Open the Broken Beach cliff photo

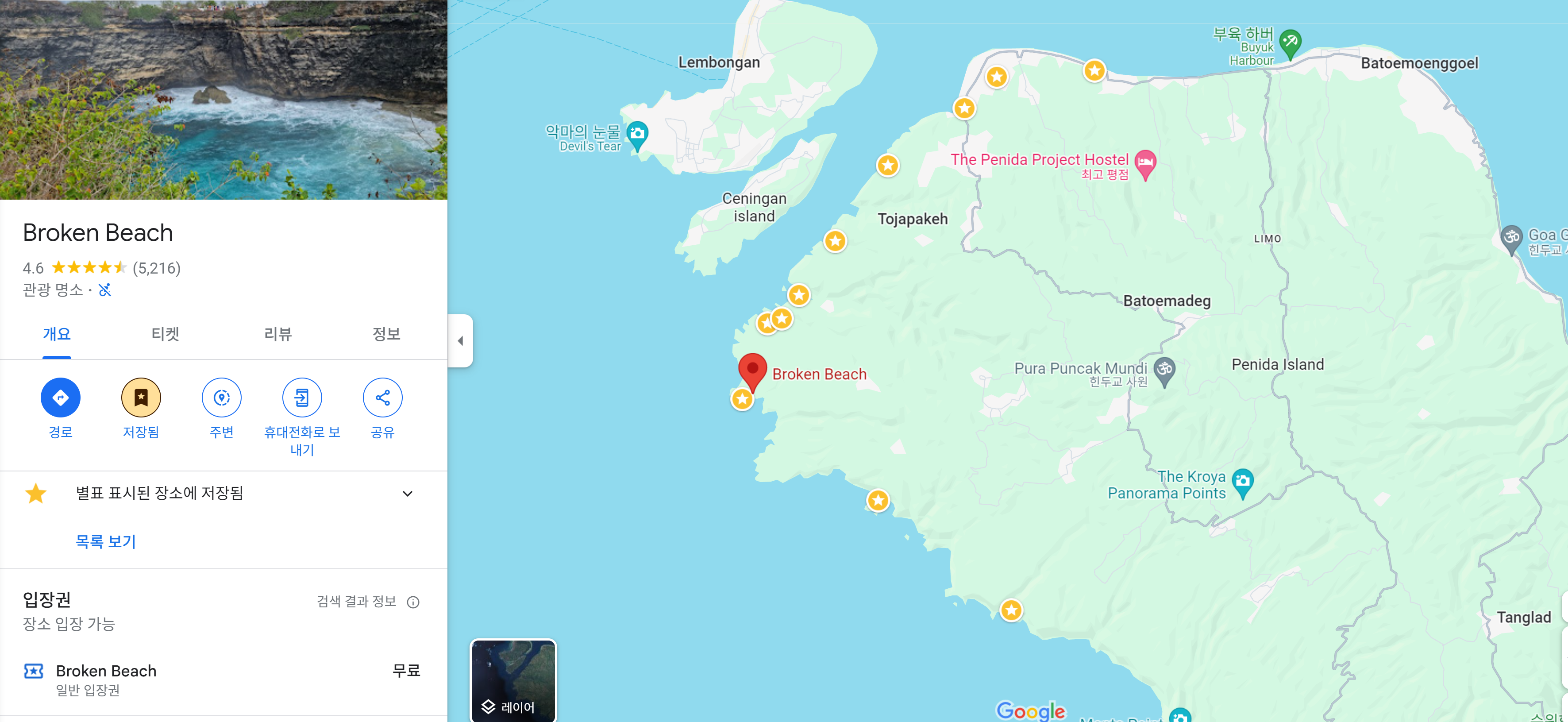(x=223, y=99)
